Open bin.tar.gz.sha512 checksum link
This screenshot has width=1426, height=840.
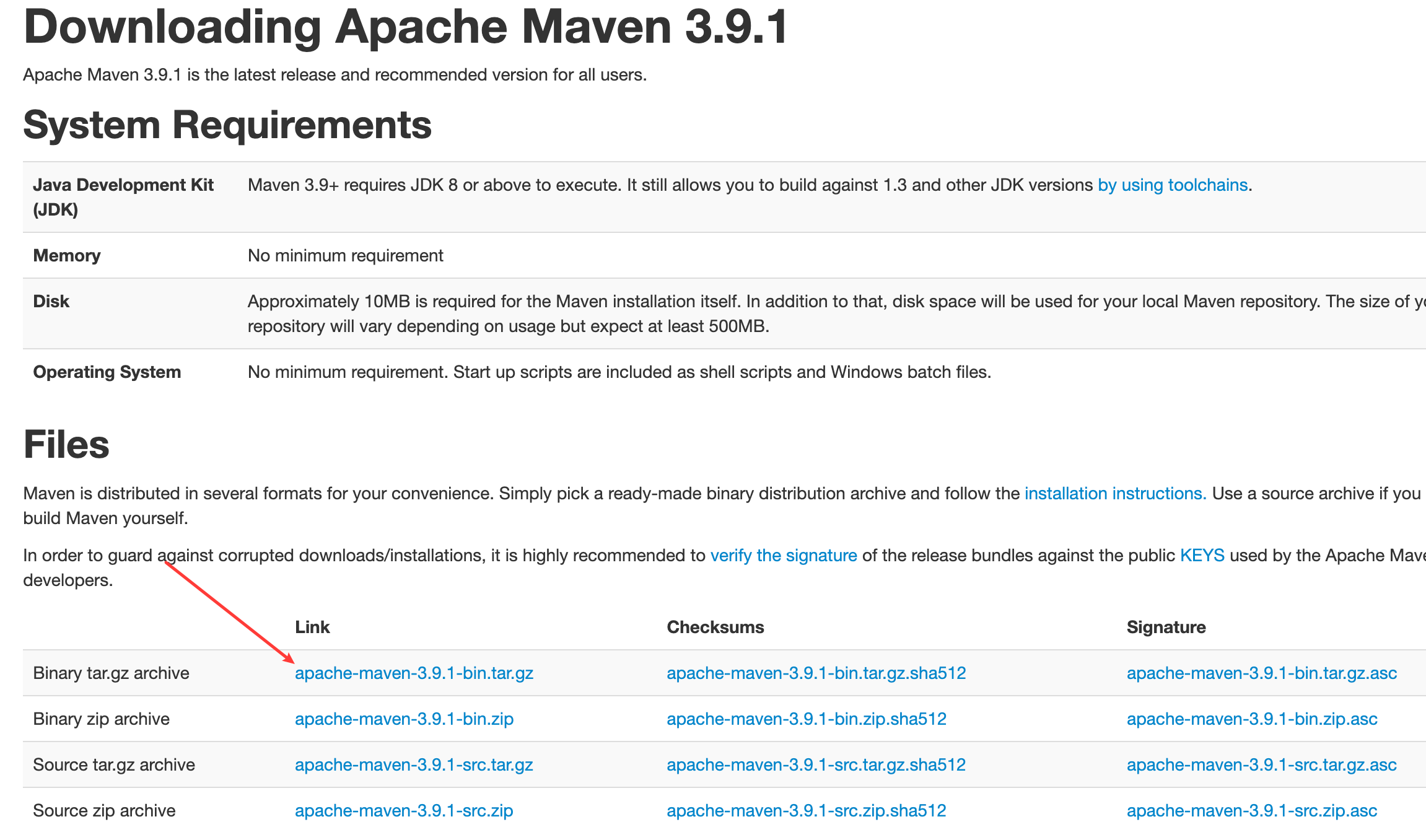(x=816, y=673)
